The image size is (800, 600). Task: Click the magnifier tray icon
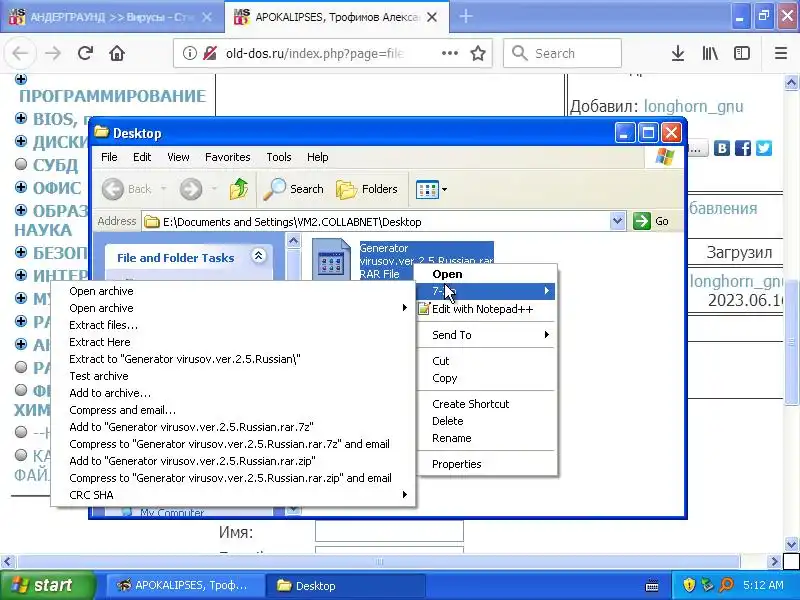click(726, 585)
